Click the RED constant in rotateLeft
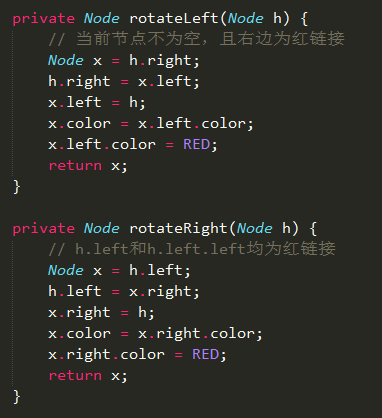Viewport: 382px width, 418px height. 196,145
